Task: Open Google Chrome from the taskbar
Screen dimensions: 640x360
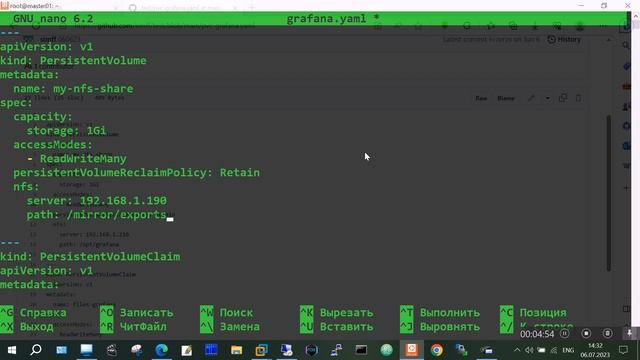Action: coord(436,350)
